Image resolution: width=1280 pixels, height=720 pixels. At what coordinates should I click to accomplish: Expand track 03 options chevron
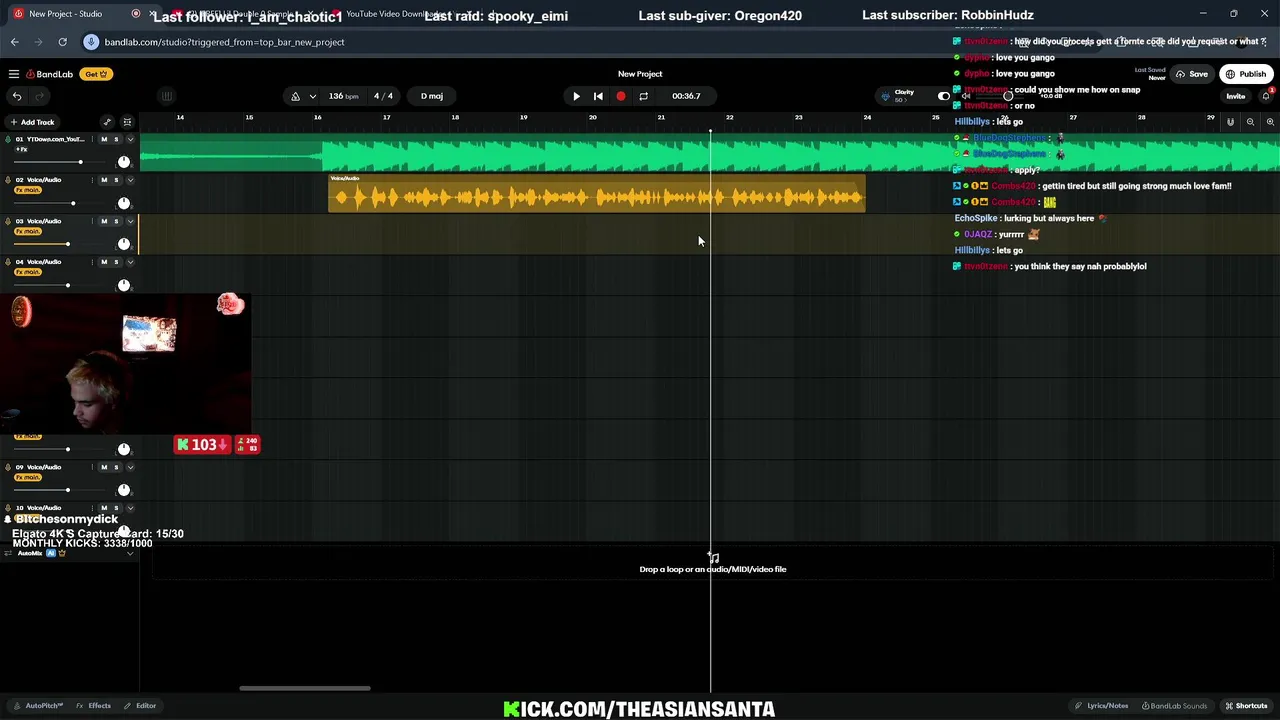(x=130, y=221)
